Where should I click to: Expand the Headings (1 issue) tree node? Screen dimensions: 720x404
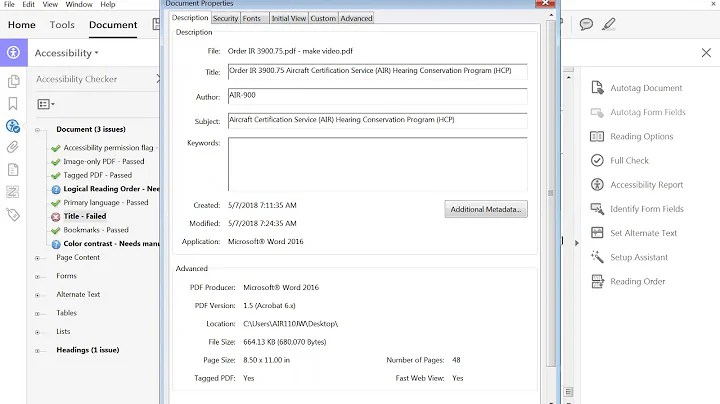[x=38, y=351]
